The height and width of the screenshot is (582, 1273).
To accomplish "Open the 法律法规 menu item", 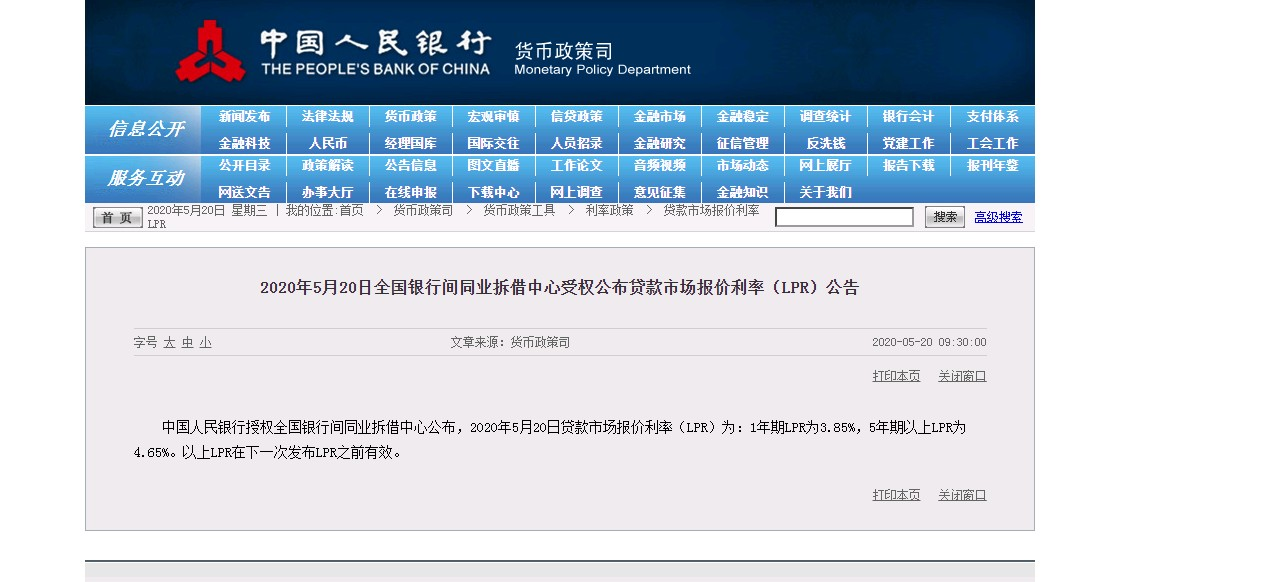I will pyautogui.click(x=327, y=117).
